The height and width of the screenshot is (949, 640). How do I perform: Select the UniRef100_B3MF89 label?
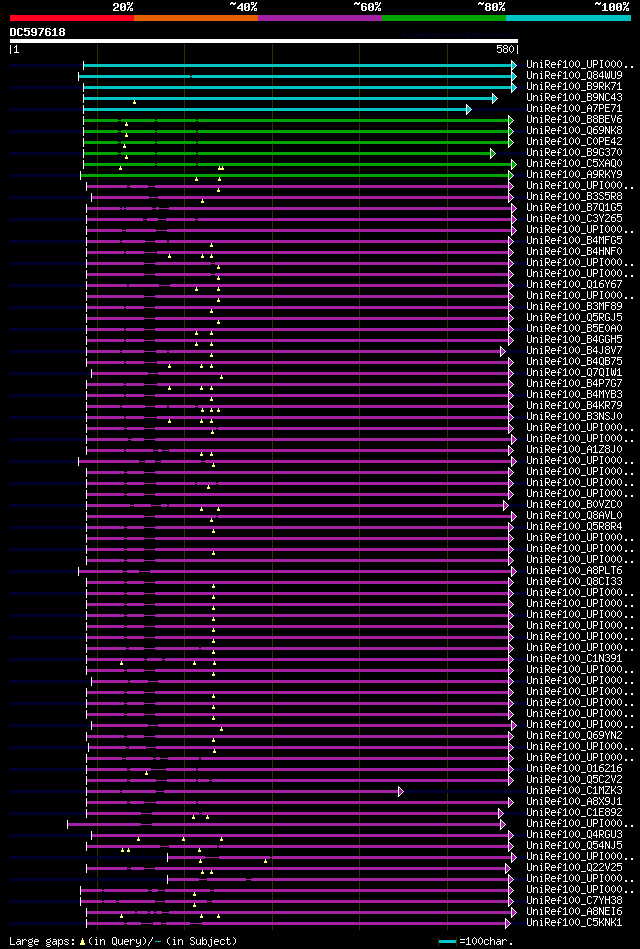pos(574,306)
